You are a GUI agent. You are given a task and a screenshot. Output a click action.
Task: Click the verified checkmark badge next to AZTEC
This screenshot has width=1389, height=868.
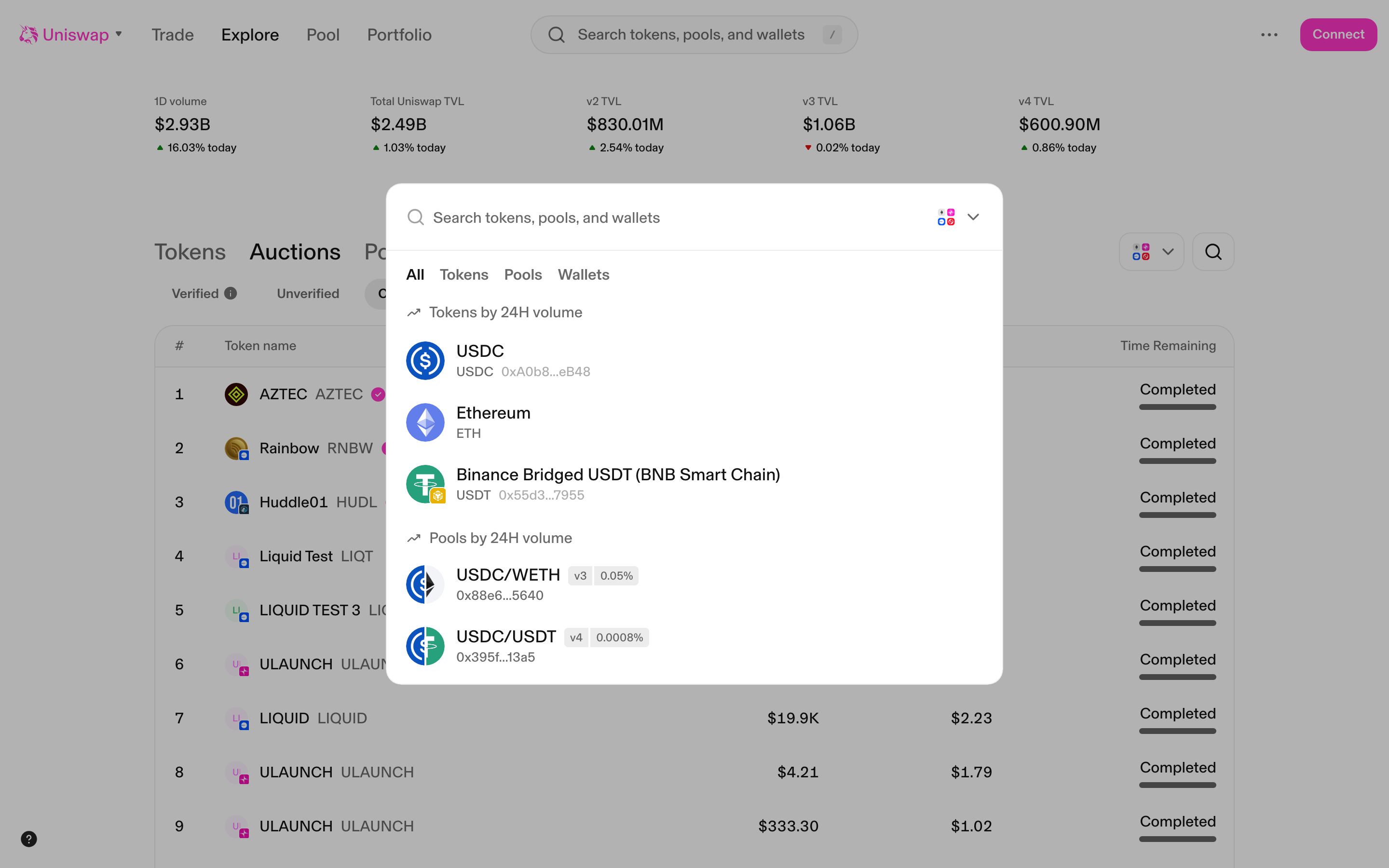pyautogui.click(x=378, y=394)
